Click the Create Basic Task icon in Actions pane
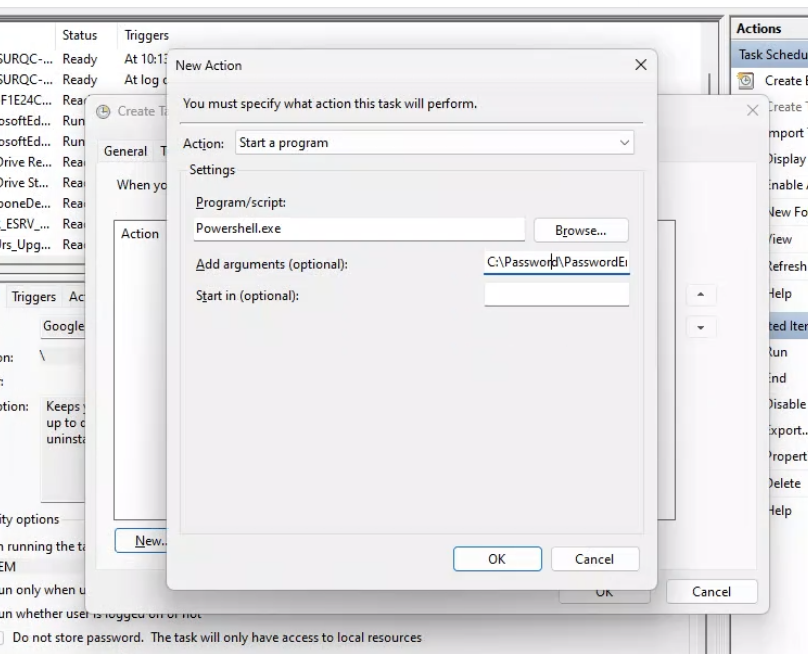Screen dimensions: 808x654 (x=746, y=80)
